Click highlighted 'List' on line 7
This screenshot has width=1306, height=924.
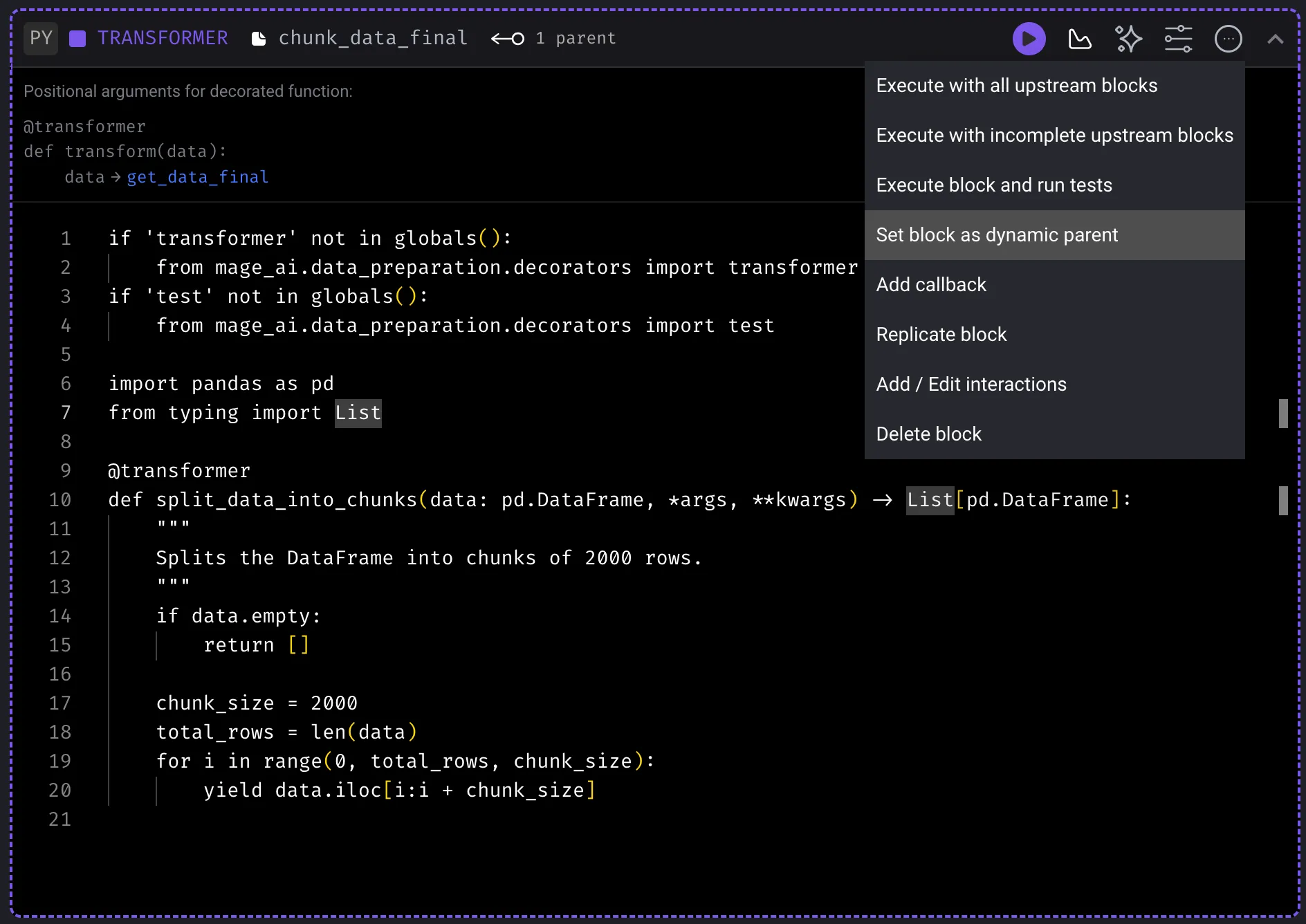click(x=358, y=413)
